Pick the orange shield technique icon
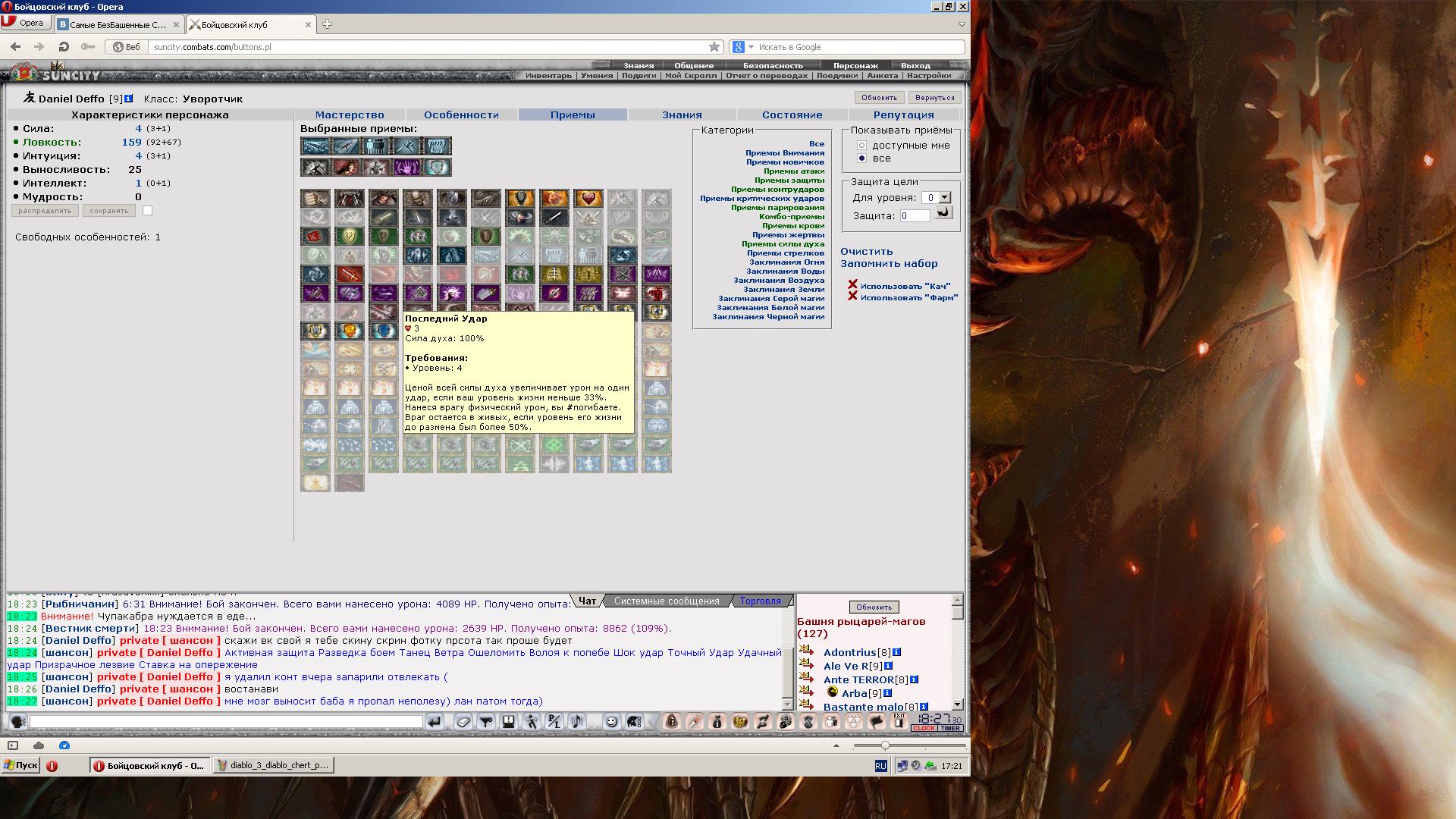The width and height of the screenshot is (1456, 819). coord(519,199)
